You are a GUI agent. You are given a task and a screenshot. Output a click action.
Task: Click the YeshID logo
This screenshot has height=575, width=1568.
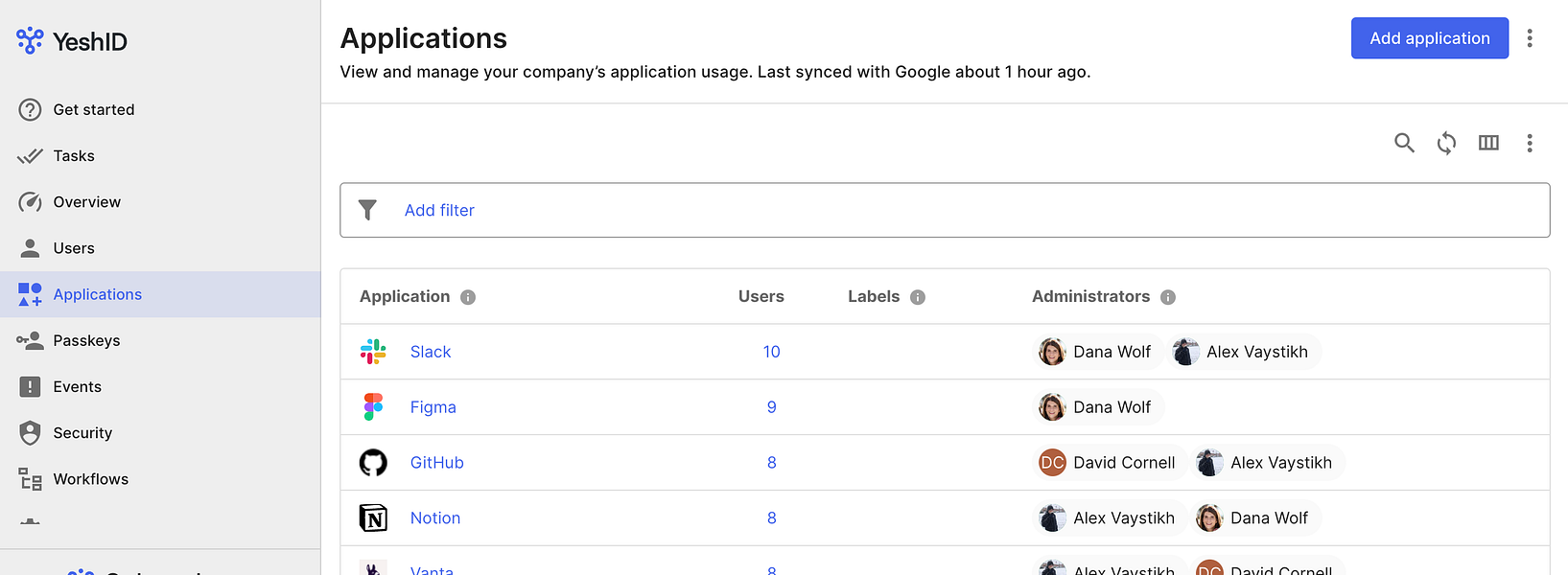click(x=72, y=41)
